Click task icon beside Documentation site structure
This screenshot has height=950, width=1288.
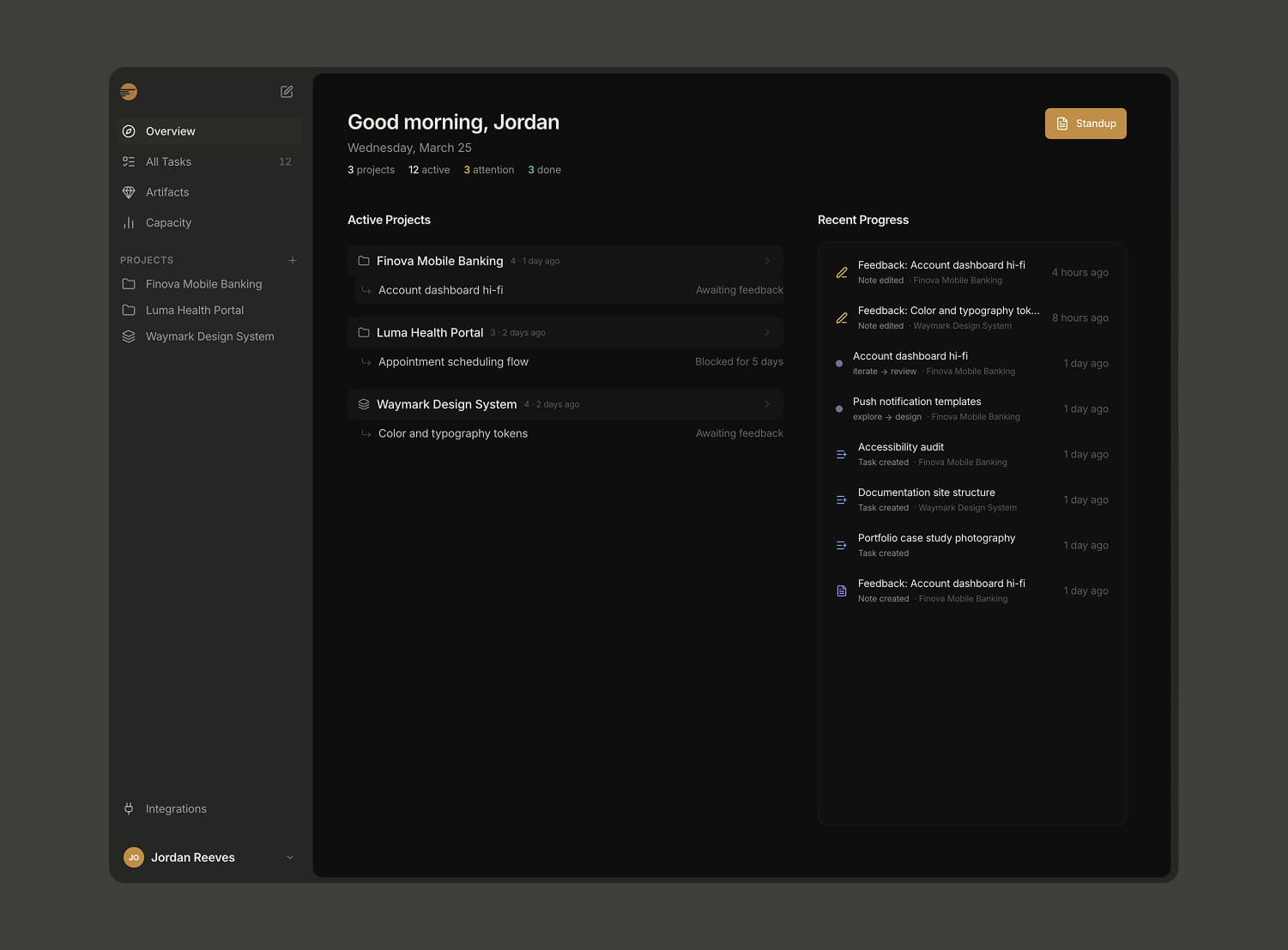pyautogui.click(x=842, y=499)
